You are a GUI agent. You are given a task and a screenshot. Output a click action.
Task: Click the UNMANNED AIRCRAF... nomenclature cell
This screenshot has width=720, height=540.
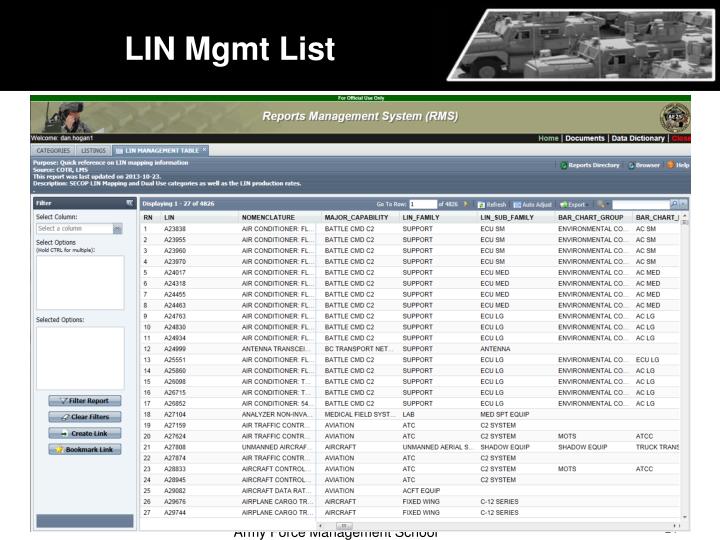click(277, 447)
